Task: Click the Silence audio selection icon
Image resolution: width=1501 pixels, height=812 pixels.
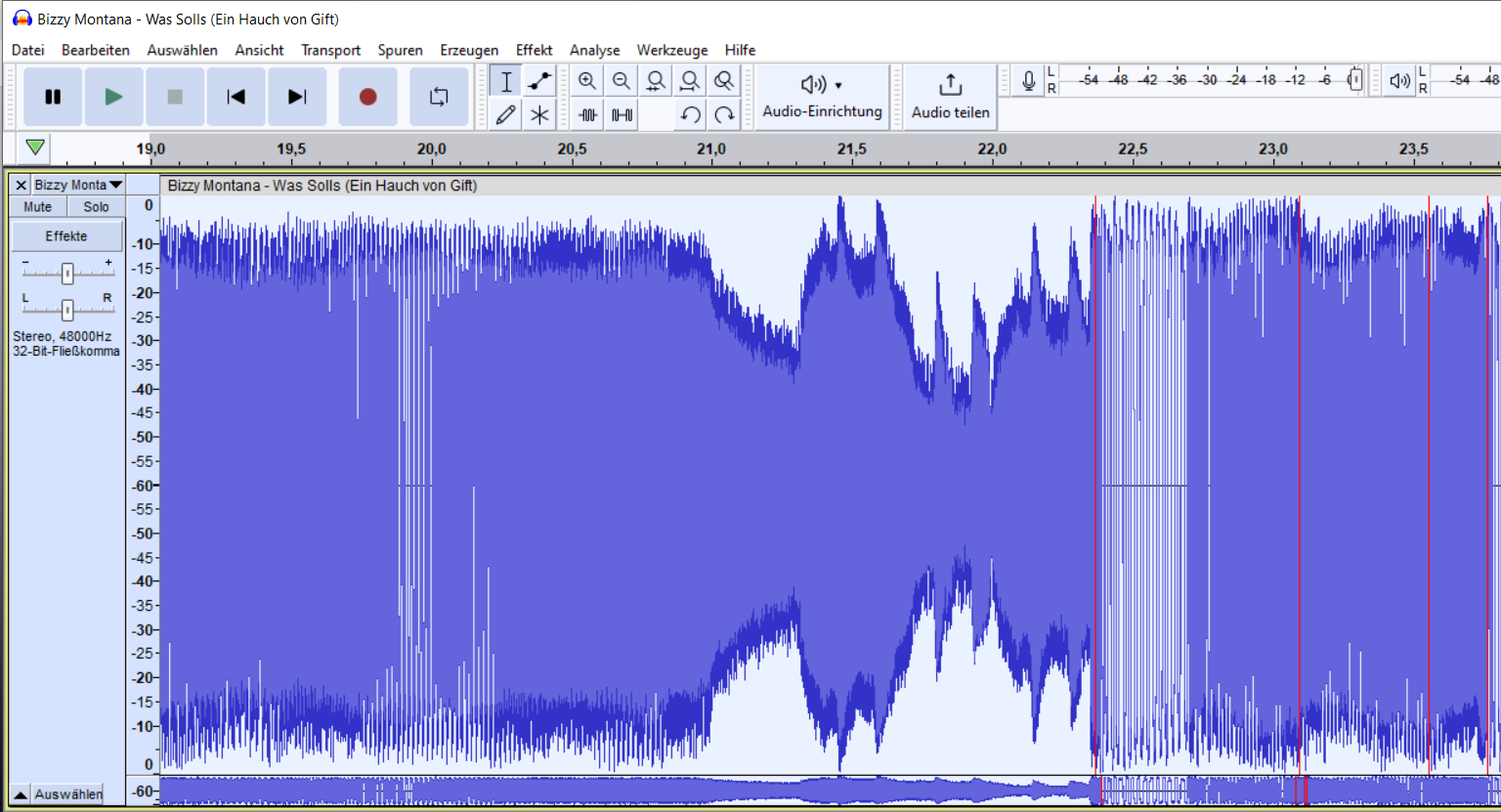Action: [622, 115]
